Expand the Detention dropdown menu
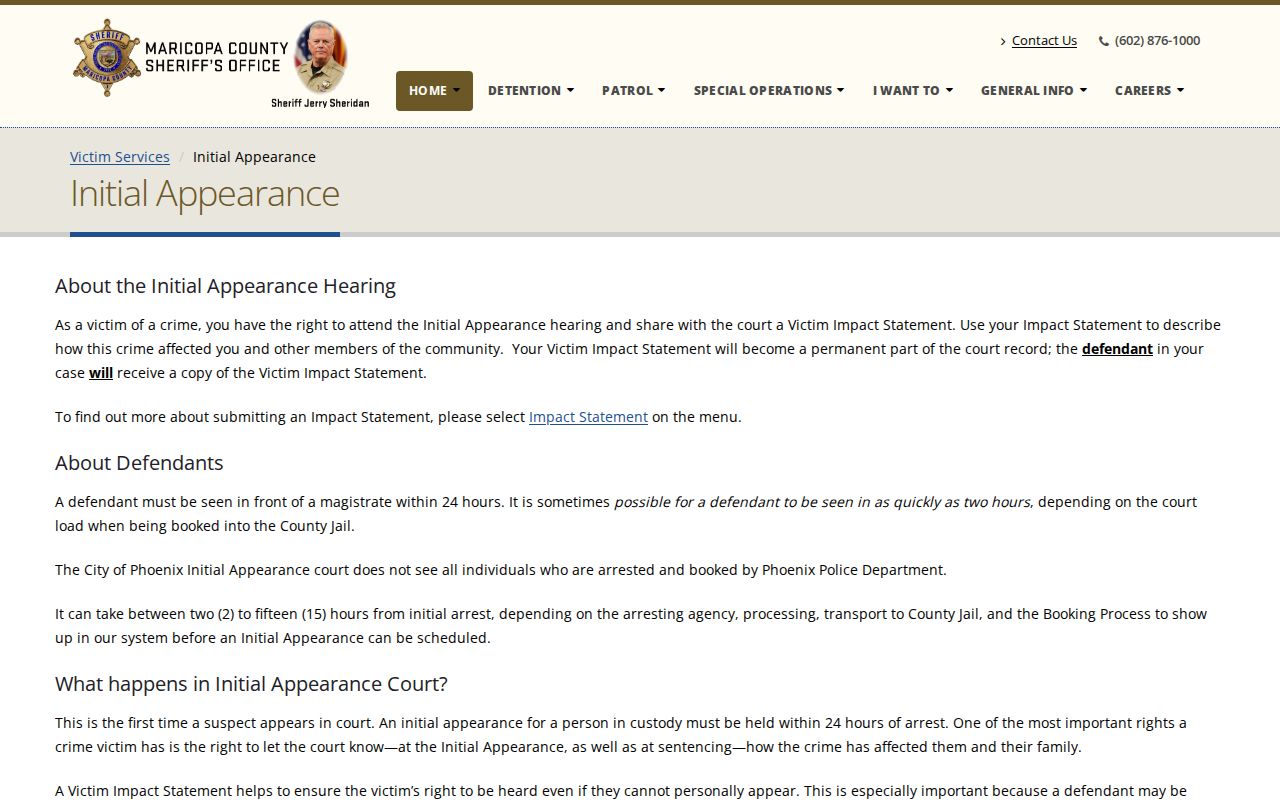This screenshot has width=1280, height=800. (531, 90)
